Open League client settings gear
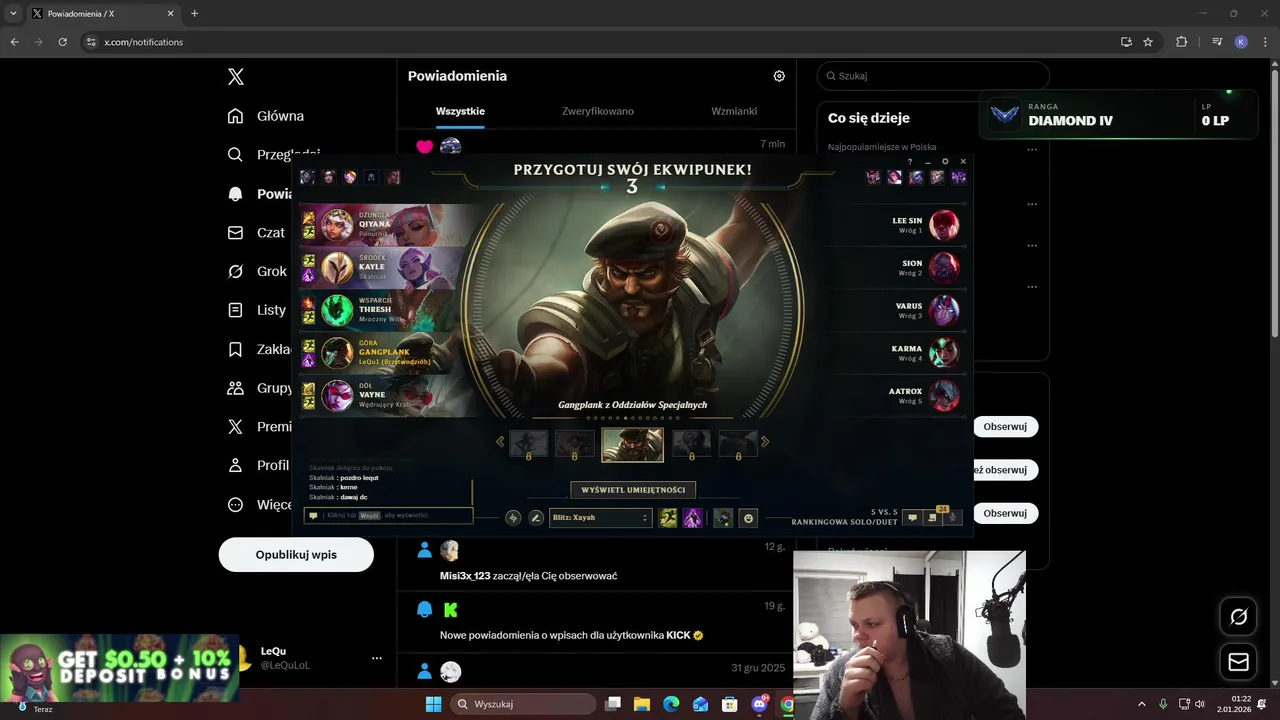This screenshot has width=1280, height=720. click(946, 161)
